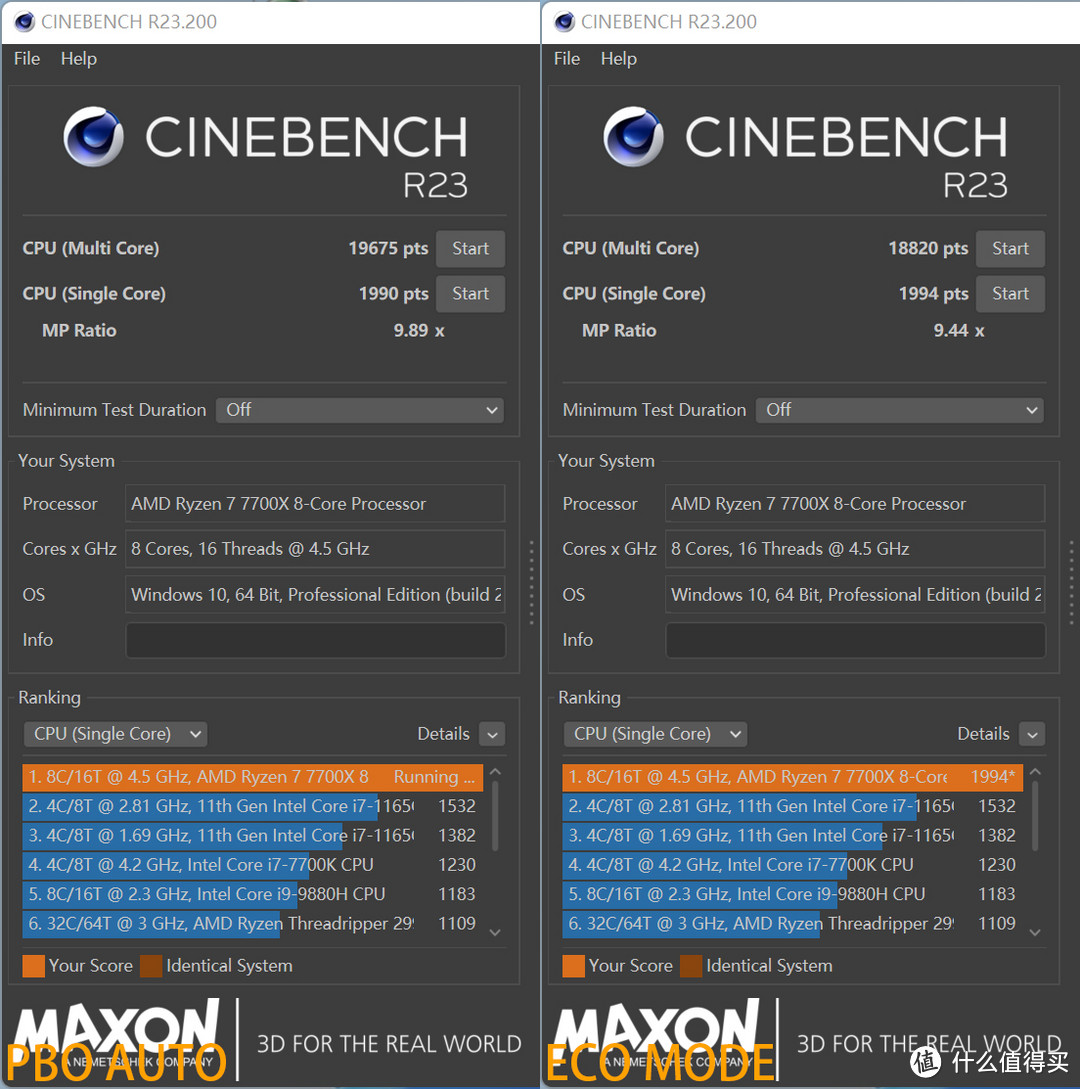This screenshot has width=1080, height=1089.
Task: Select i7-1165 1.69 GHz row in right ranking
Action: (x=792, y=836)
